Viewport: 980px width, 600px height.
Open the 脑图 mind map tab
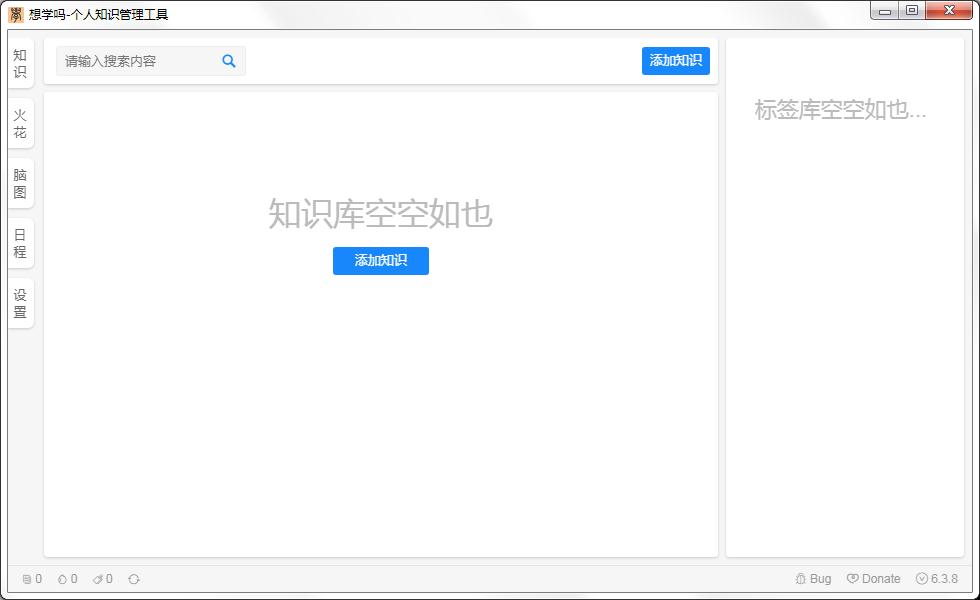tap(20, 183)
